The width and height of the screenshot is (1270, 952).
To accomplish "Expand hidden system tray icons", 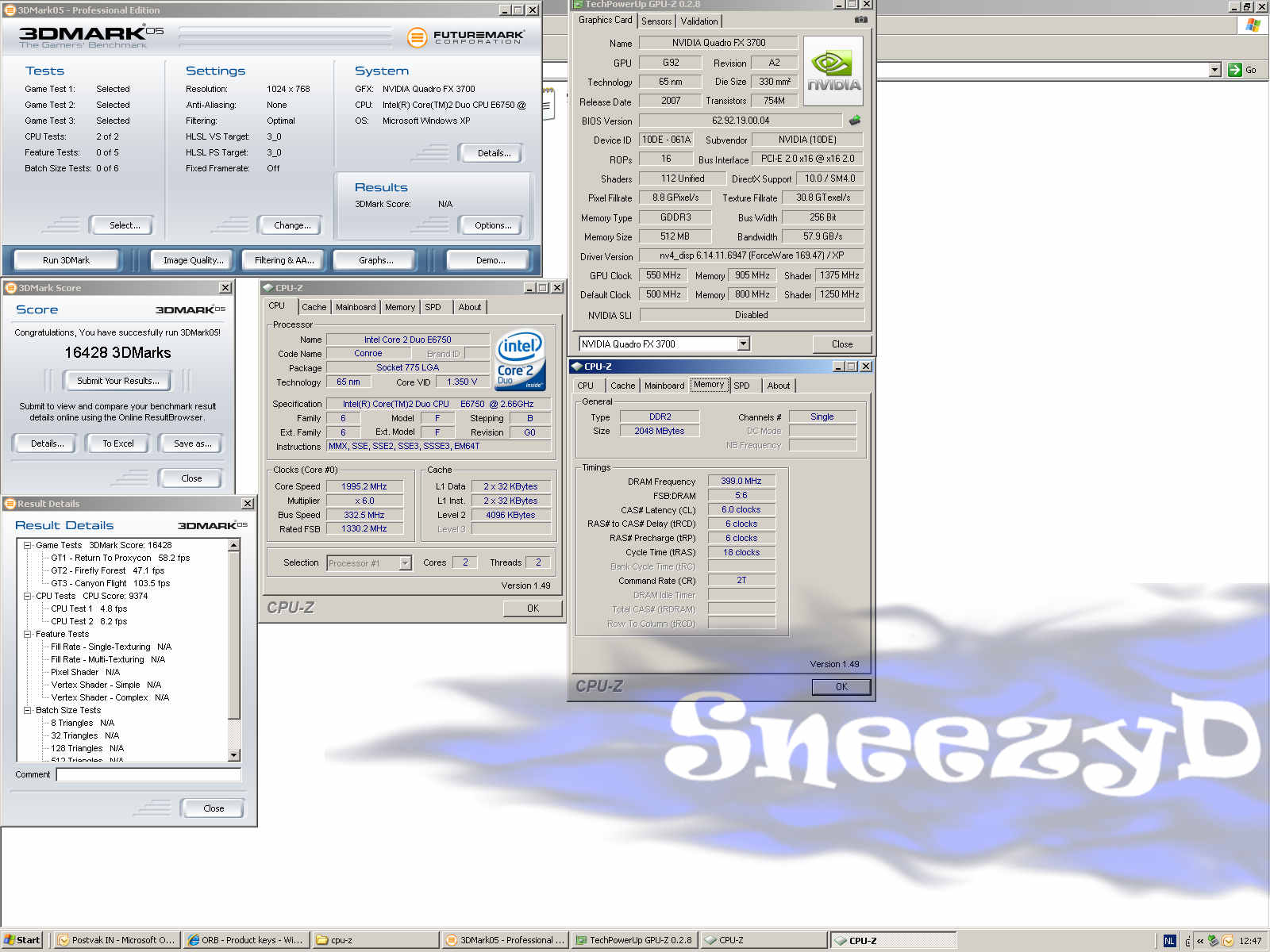I will pyautogui.click(x=1200, y=941).
